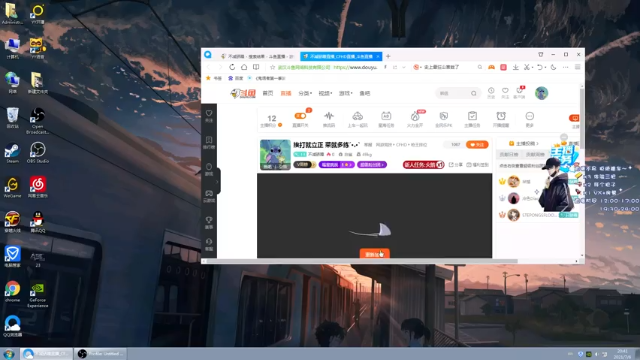Click the orange Follow button
The width and height of the screenshot is (640, 360).
pyautogui.click(x=477, y=144)
